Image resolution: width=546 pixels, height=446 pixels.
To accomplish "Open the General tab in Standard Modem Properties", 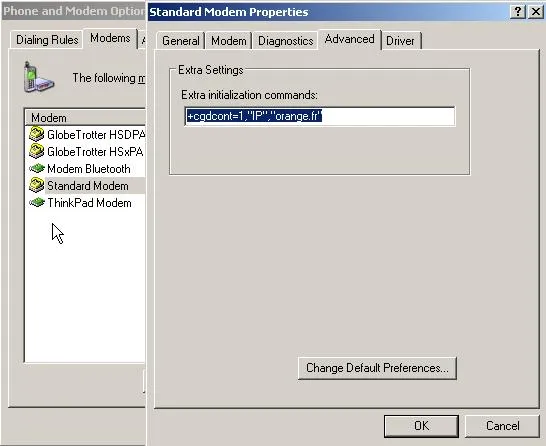I will (x=180, y=41).
